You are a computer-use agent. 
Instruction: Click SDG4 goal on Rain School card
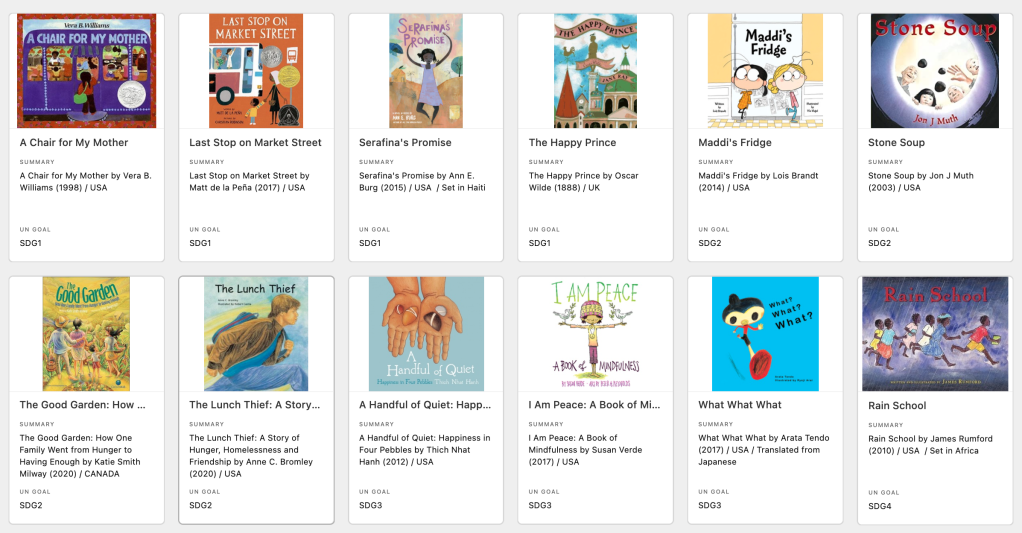[x=879, y=506]
